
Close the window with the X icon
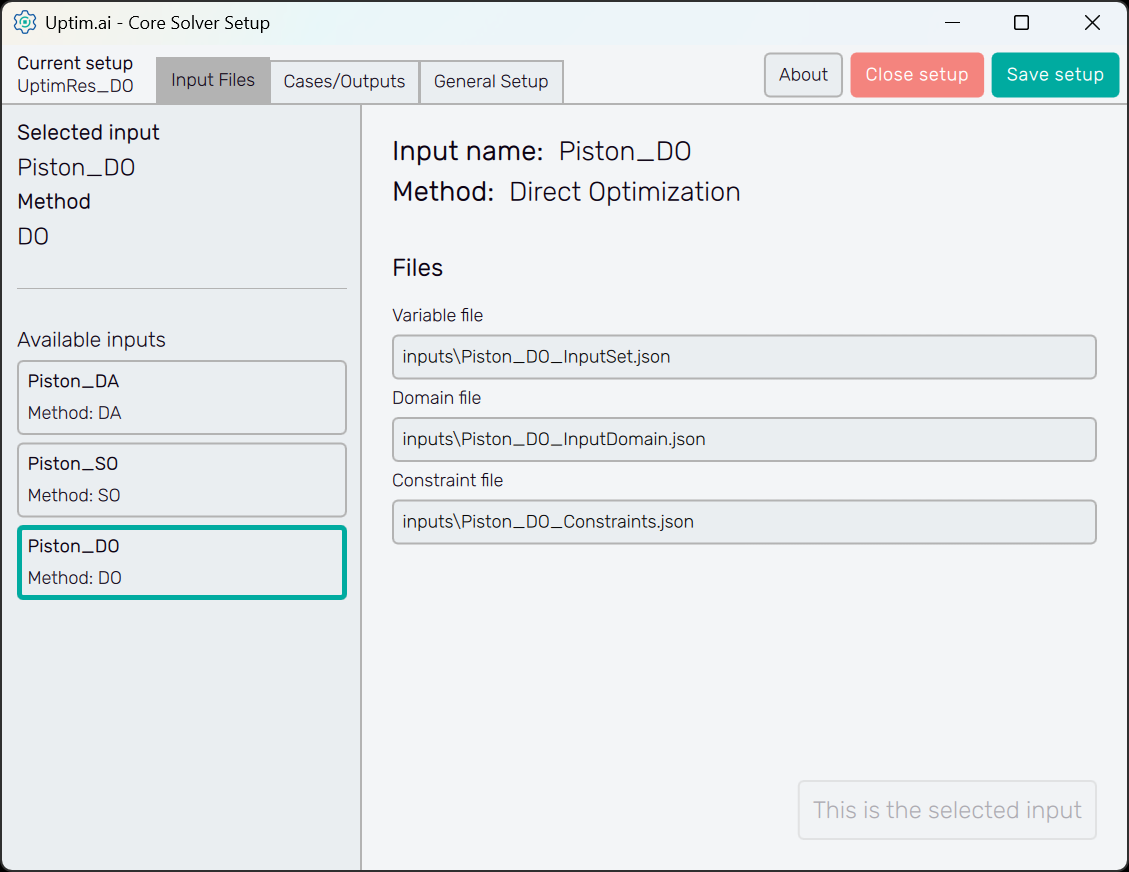pyautogui.click(x=1092, y=22)
